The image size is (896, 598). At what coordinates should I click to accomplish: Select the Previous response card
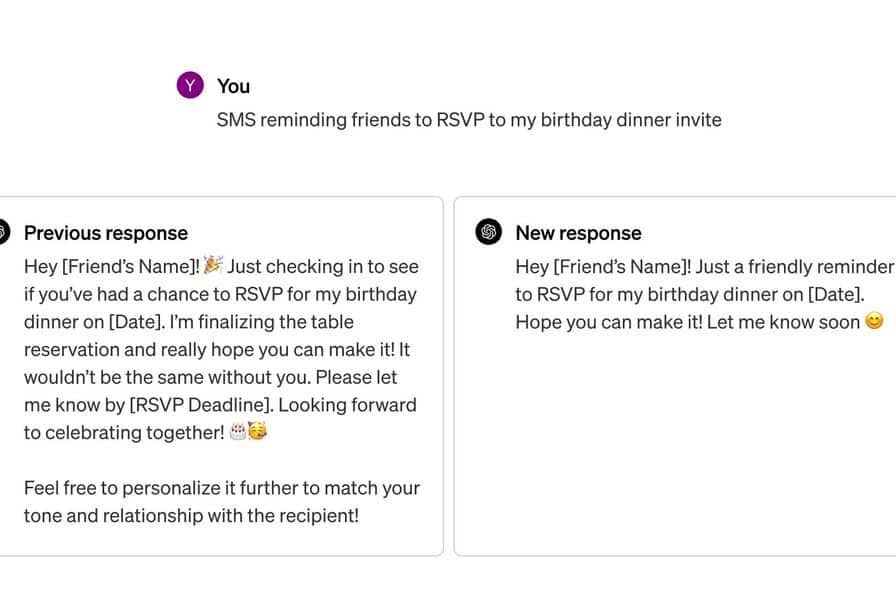(220, 376)
